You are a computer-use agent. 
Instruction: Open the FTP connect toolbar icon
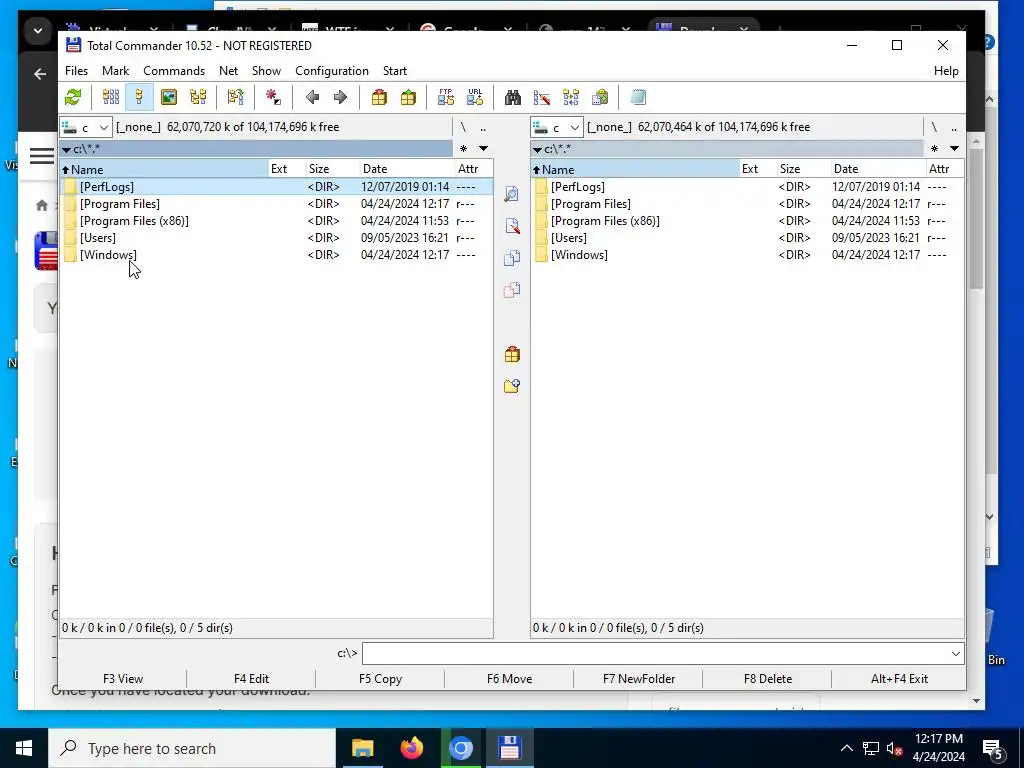coord(446,97)
